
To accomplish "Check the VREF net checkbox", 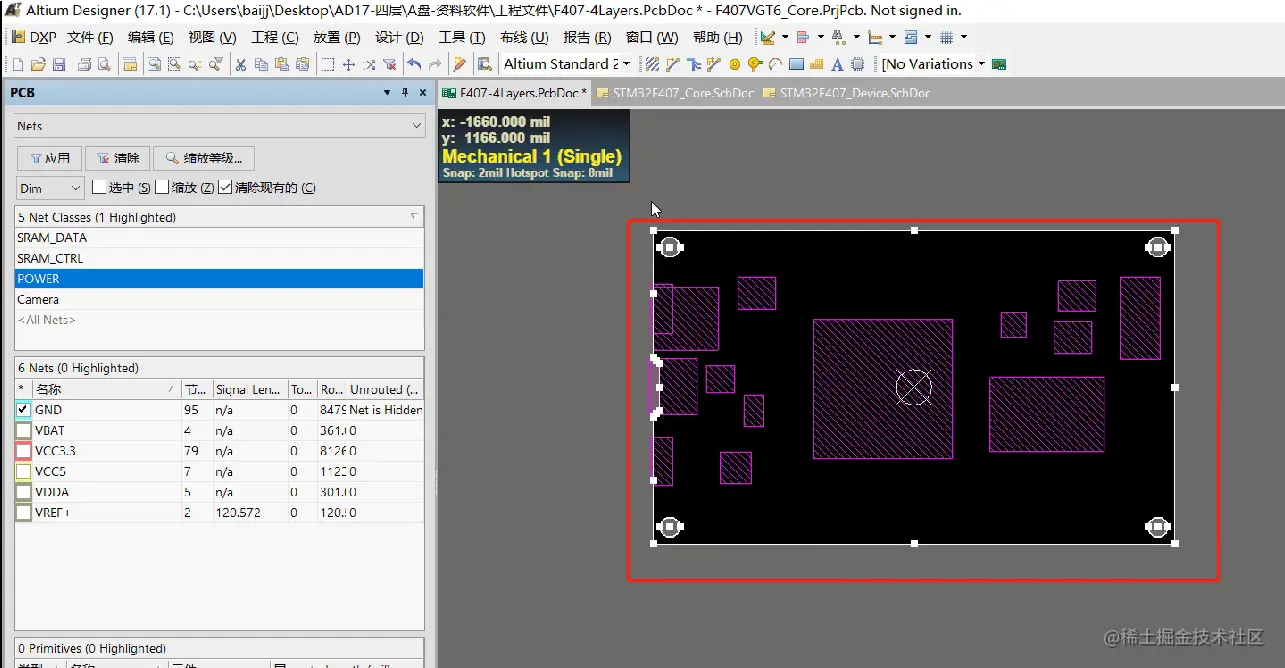I will click(24, 512).
